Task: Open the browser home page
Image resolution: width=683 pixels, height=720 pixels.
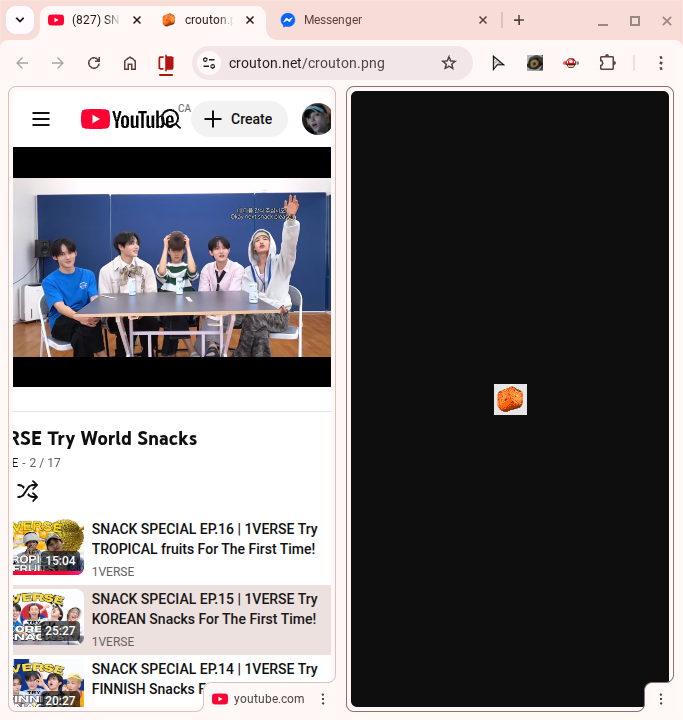Action: coord(130,63)
